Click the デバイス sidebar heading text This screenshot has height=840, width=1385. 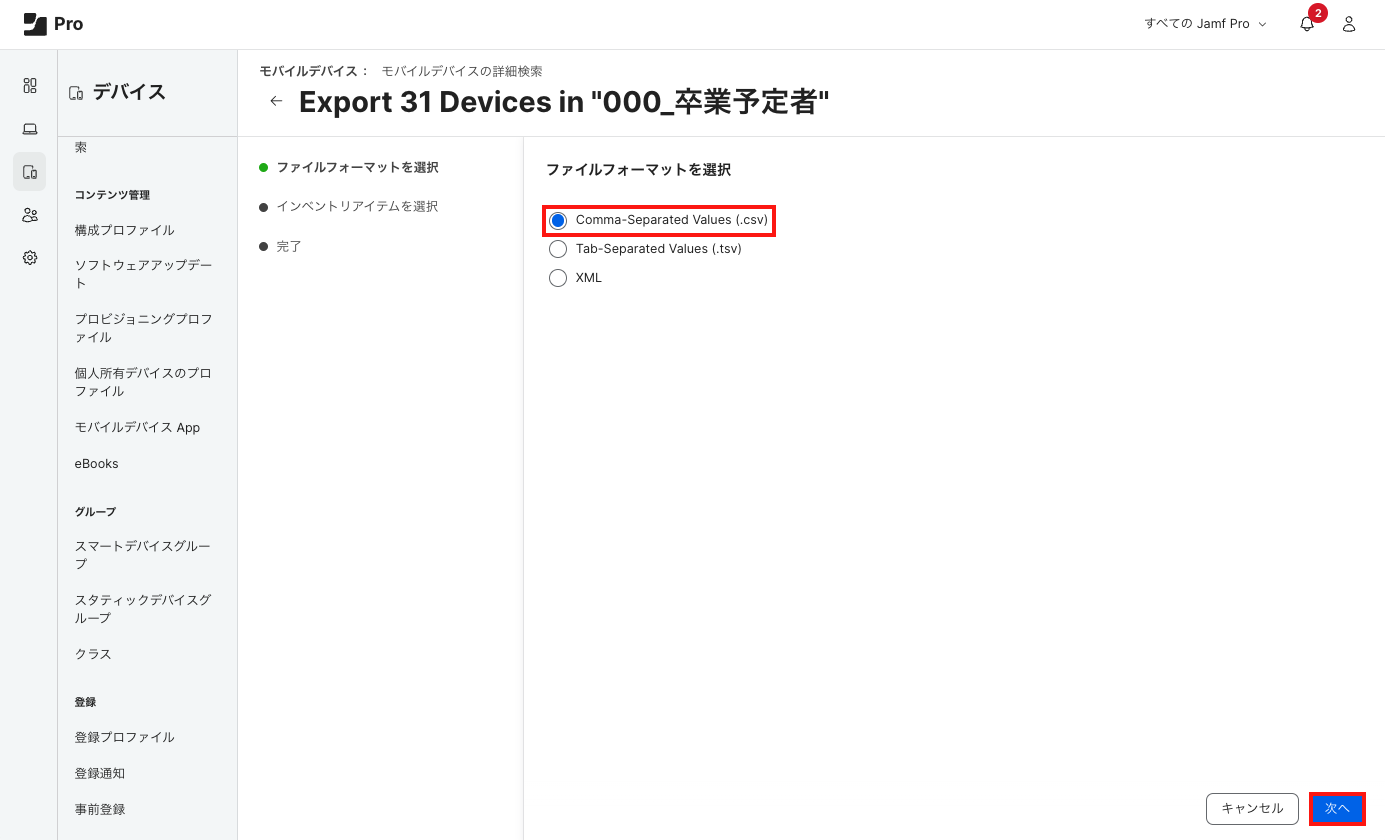coord(129,92)
